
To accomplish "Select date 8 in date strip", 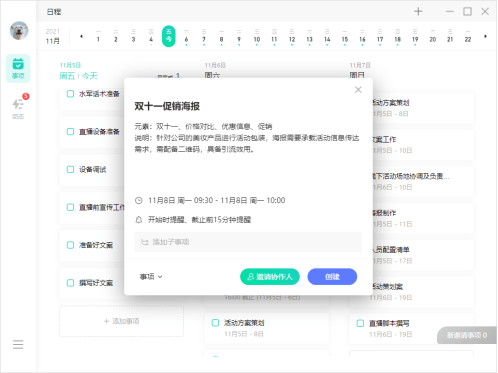I will pos(221,36).
